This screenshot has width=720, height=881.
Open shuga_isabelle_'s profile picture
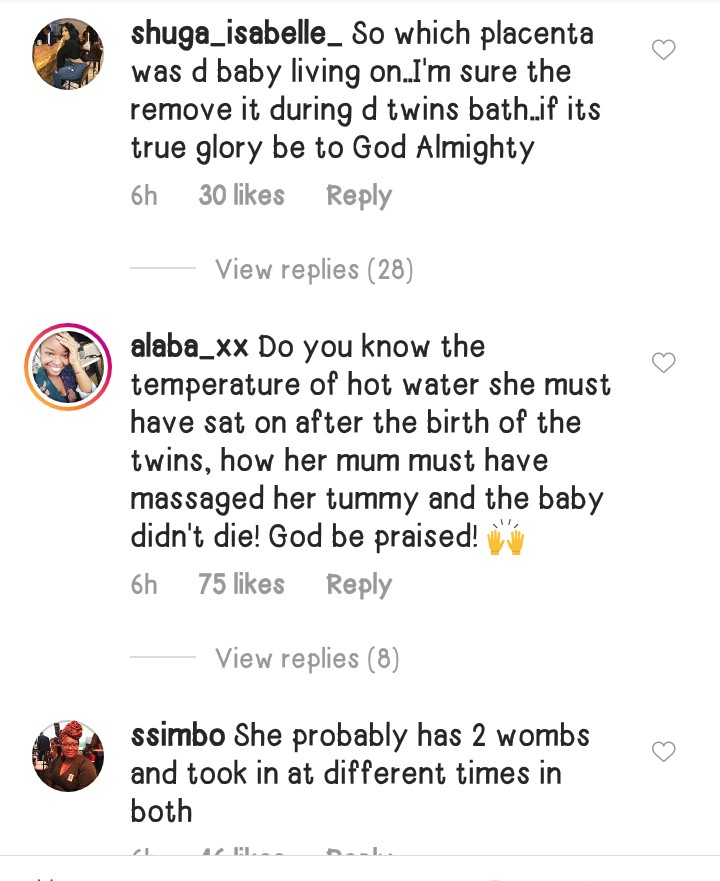tap(68, 52)
